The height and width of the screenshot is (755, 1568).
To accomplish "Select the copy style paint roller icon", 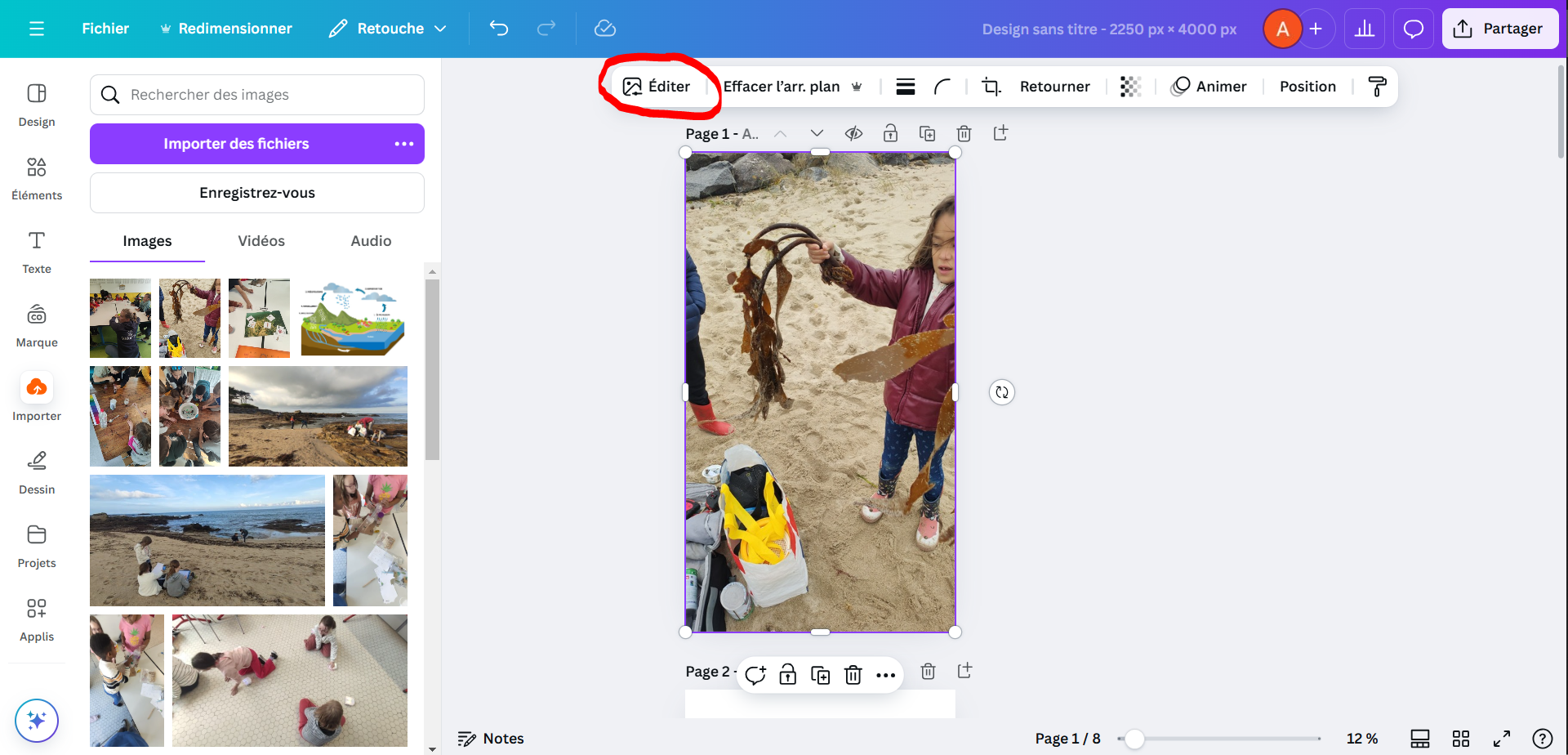I will point(1377,87).
